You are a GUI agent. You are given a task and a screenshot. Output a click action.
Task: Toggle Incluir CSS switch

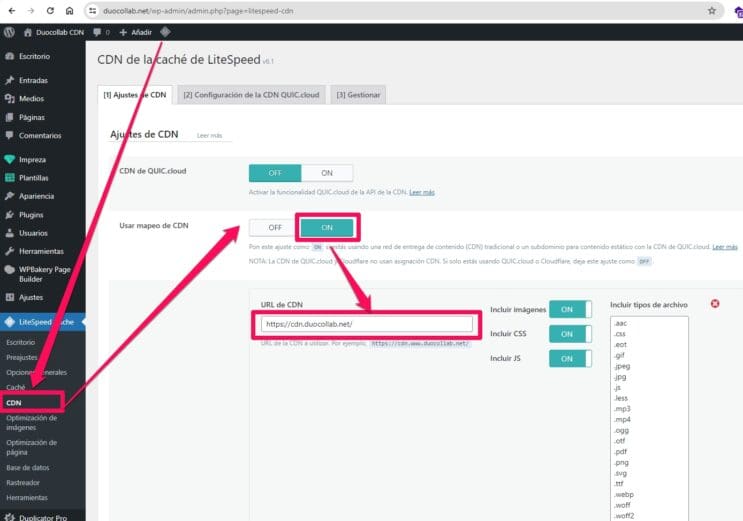click(x=571, y=334)
